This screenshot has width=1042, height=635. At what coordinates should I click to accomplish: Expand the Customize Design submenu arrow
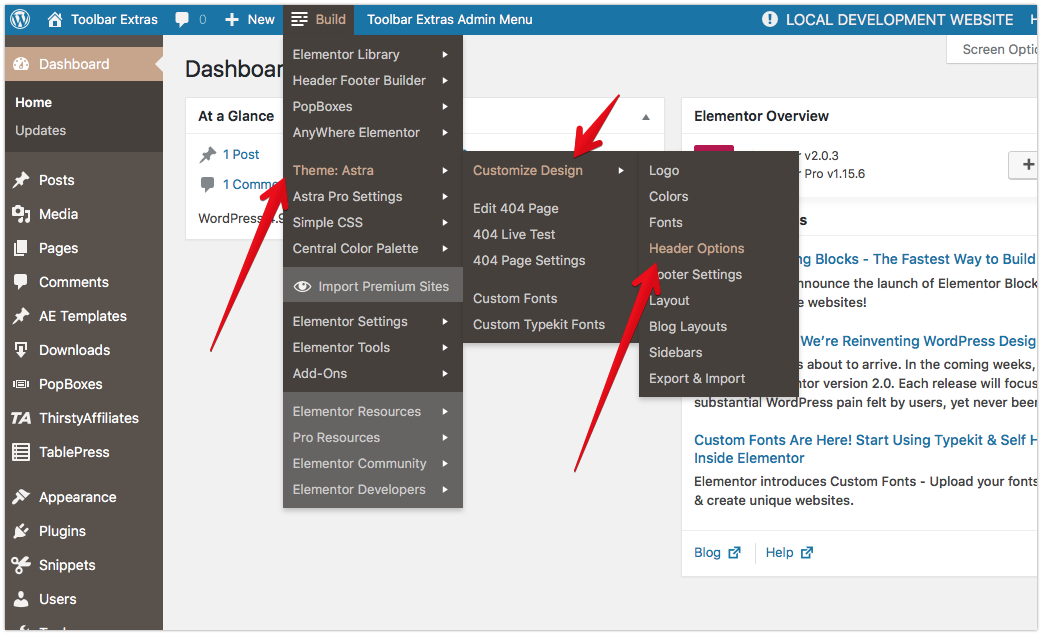click(x=621, y=171)
